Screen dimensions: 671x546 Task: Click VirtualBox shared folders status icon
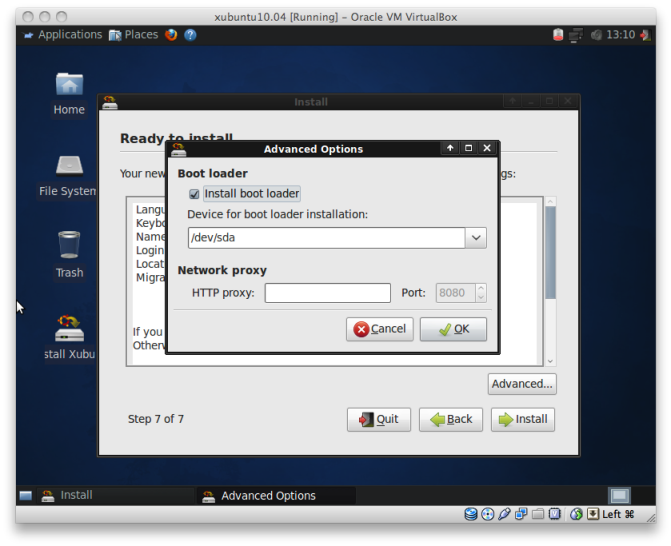coord(538,514)
